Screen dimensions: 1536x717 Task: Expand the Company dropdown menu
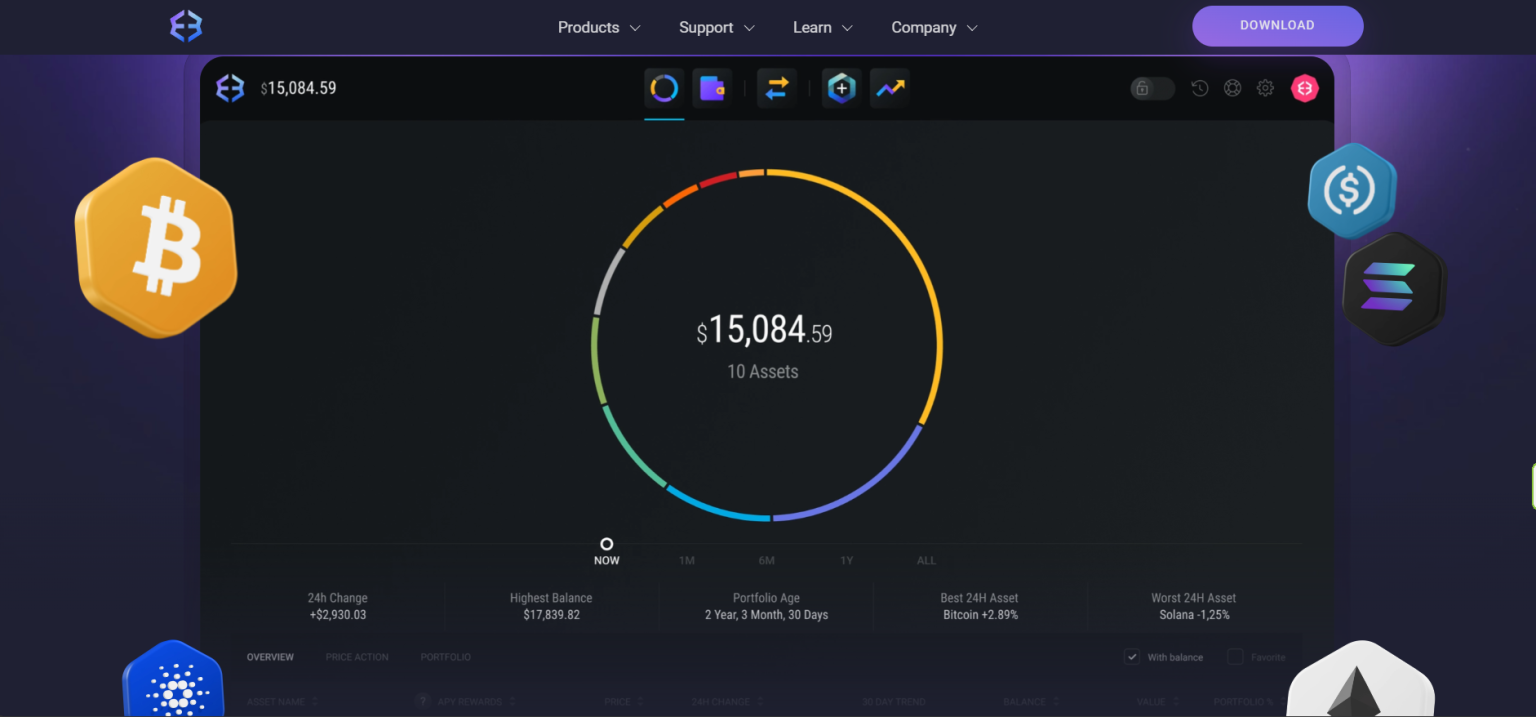click(934, 28)
